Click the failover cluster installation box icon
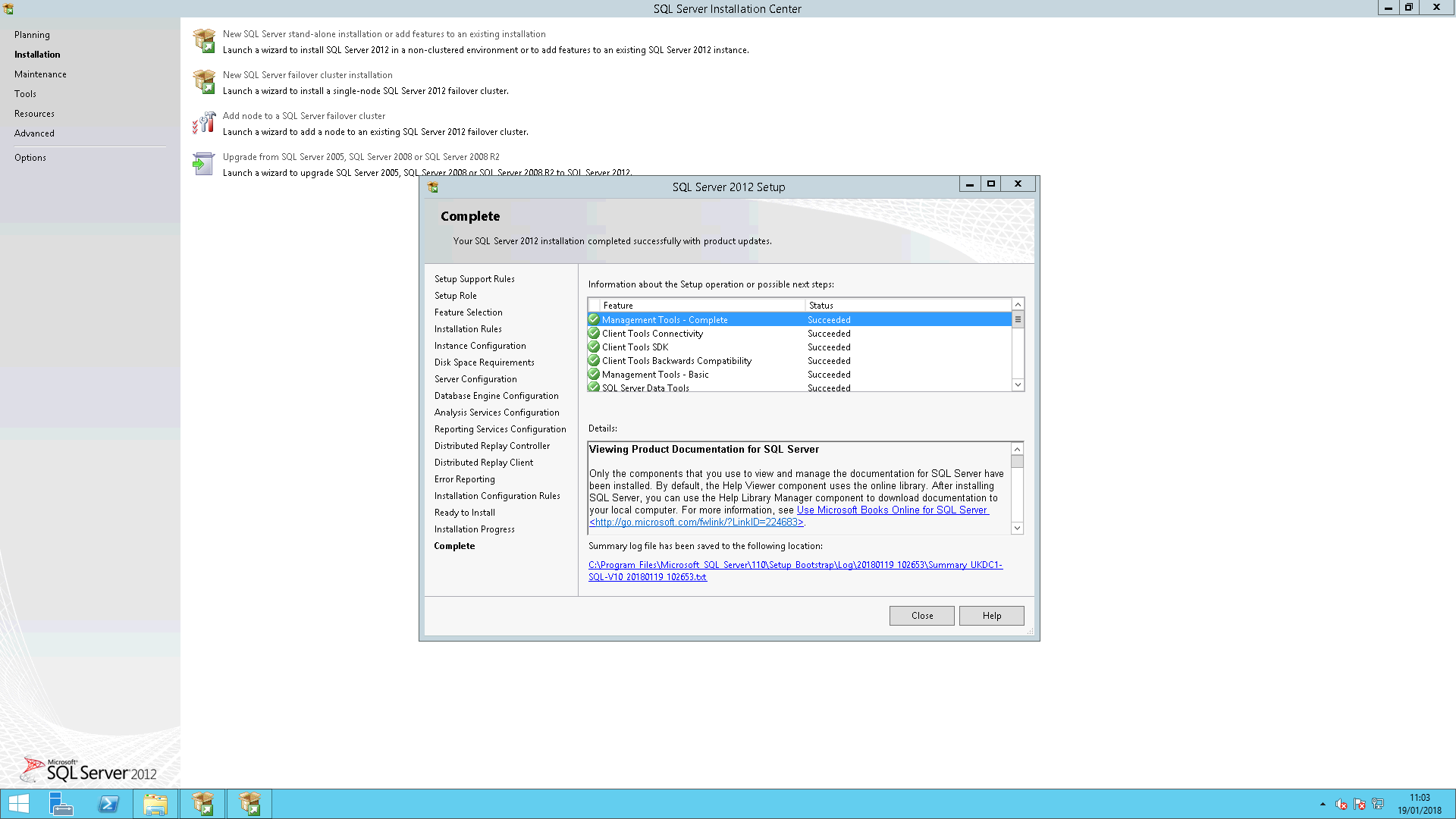 point(204,82)
